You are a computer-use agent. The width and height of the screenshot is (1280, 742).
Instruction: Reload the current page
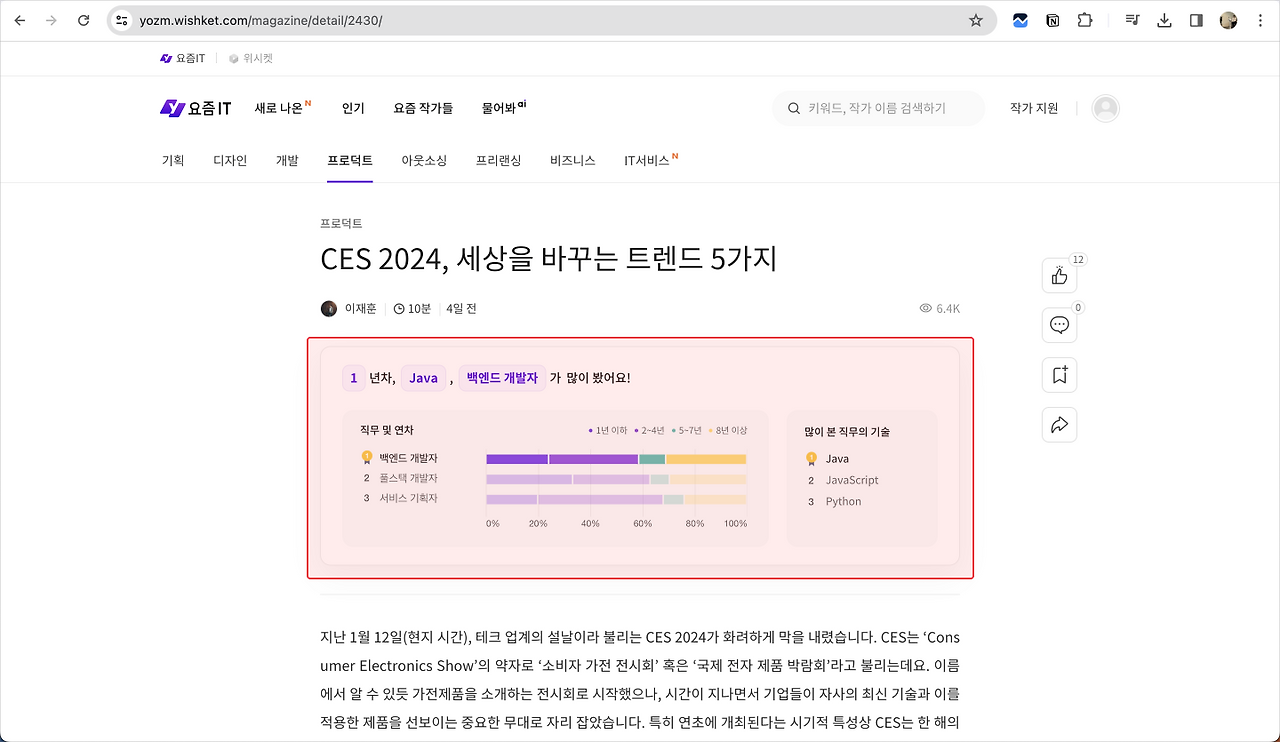[x=84, y=20]
